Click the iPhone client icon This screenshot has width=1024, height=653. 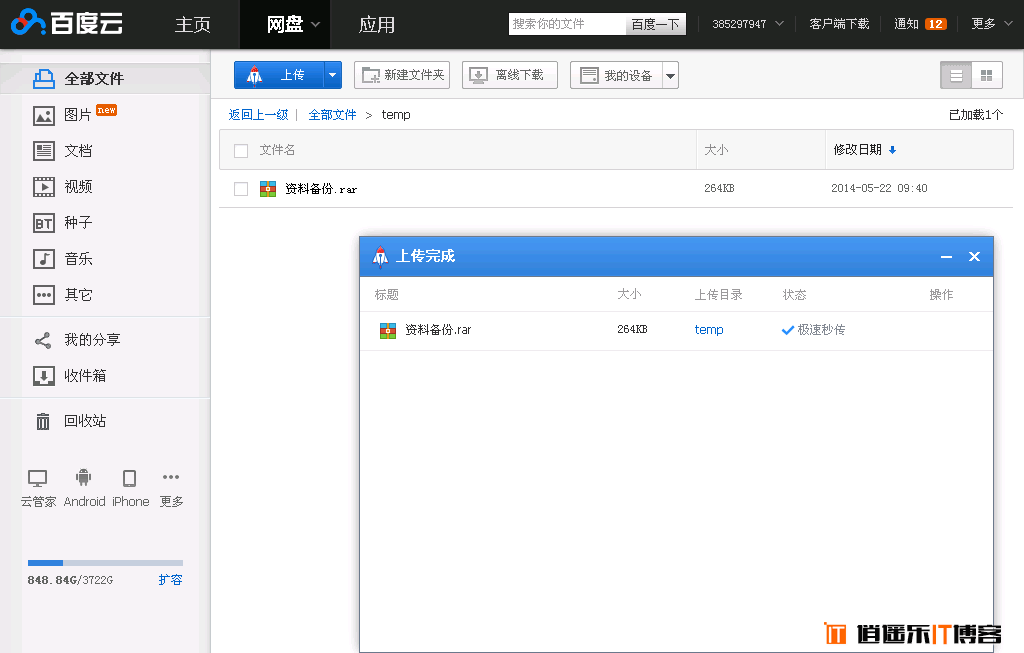pos(129,479)
